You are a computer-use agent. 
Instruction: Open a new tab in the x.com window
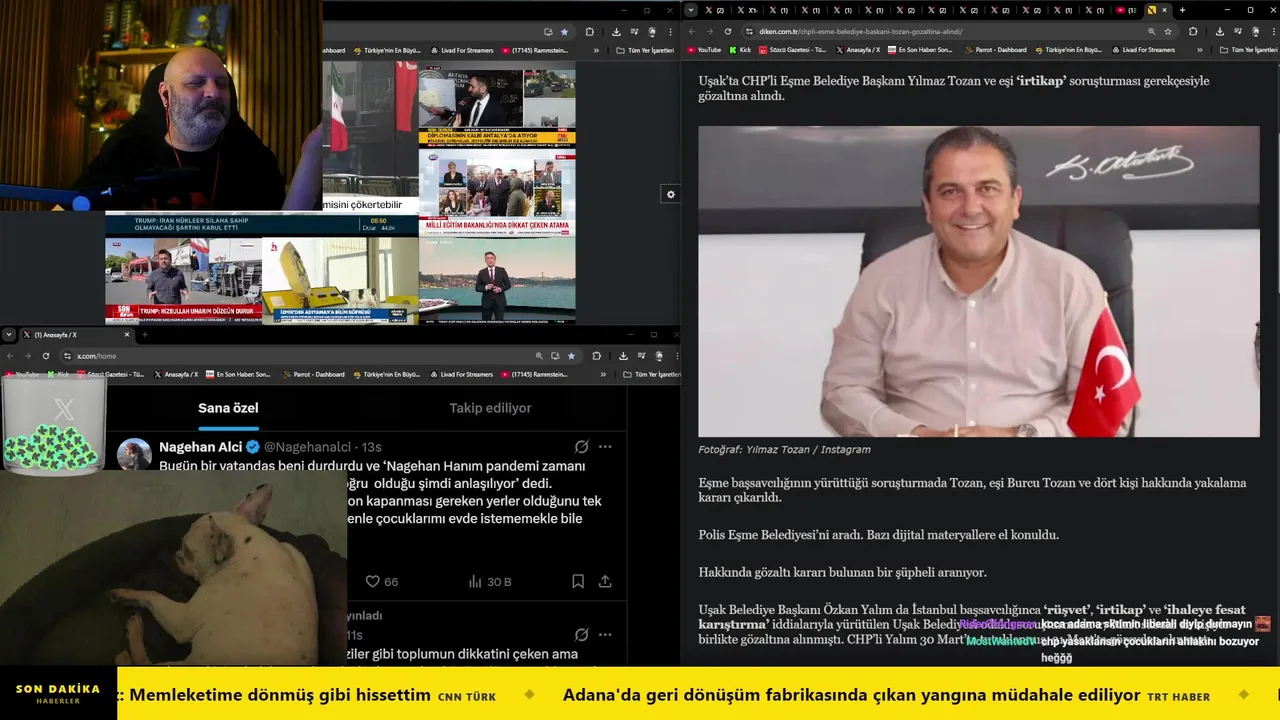click(x=144, y=334)
